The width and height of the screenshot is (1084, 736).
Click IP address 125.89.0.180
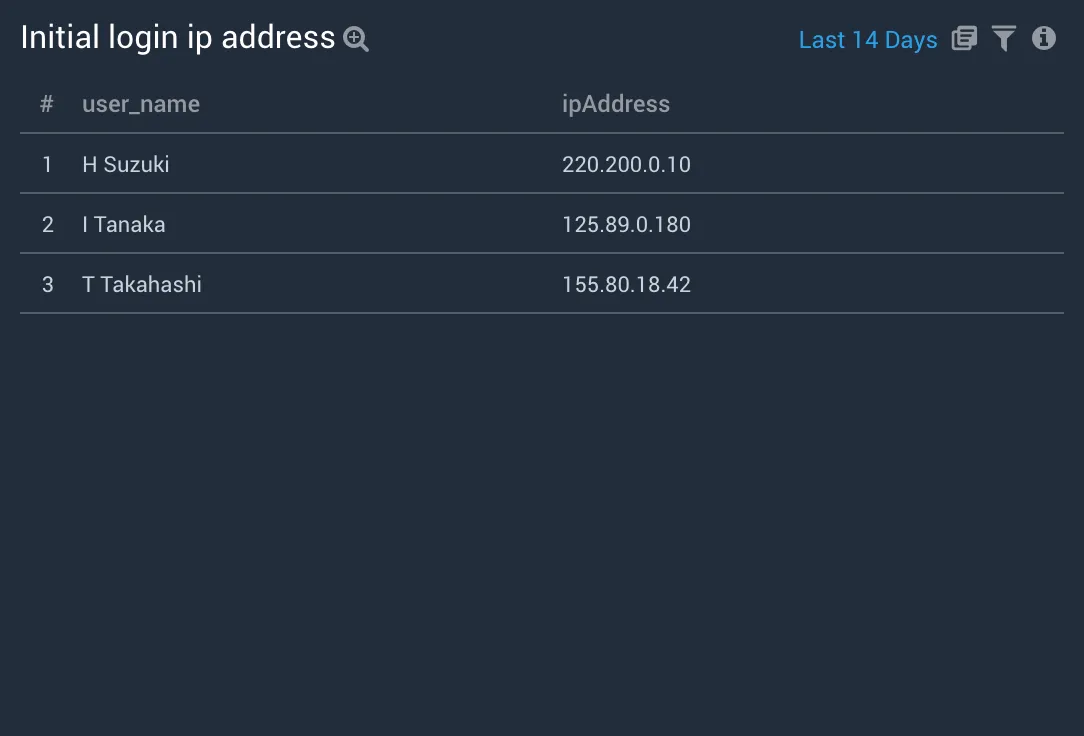coord(626,224)
